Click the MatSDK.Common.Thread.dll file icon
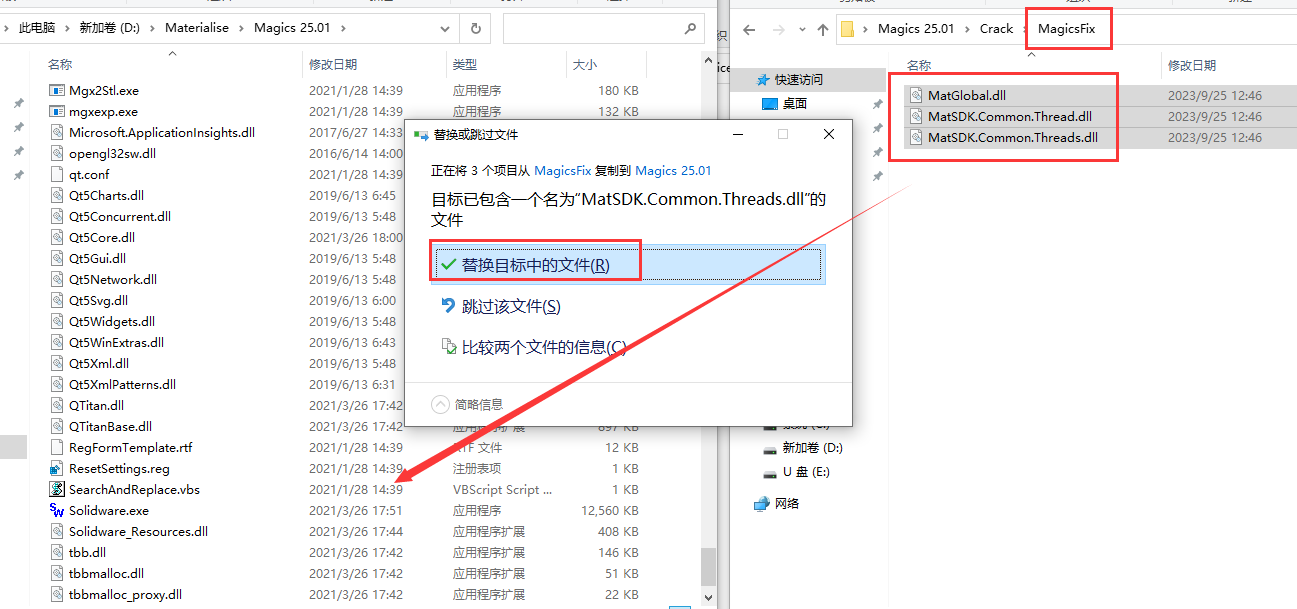Image resolution: width=1297 pixels, height=609 pixels. 916,117
